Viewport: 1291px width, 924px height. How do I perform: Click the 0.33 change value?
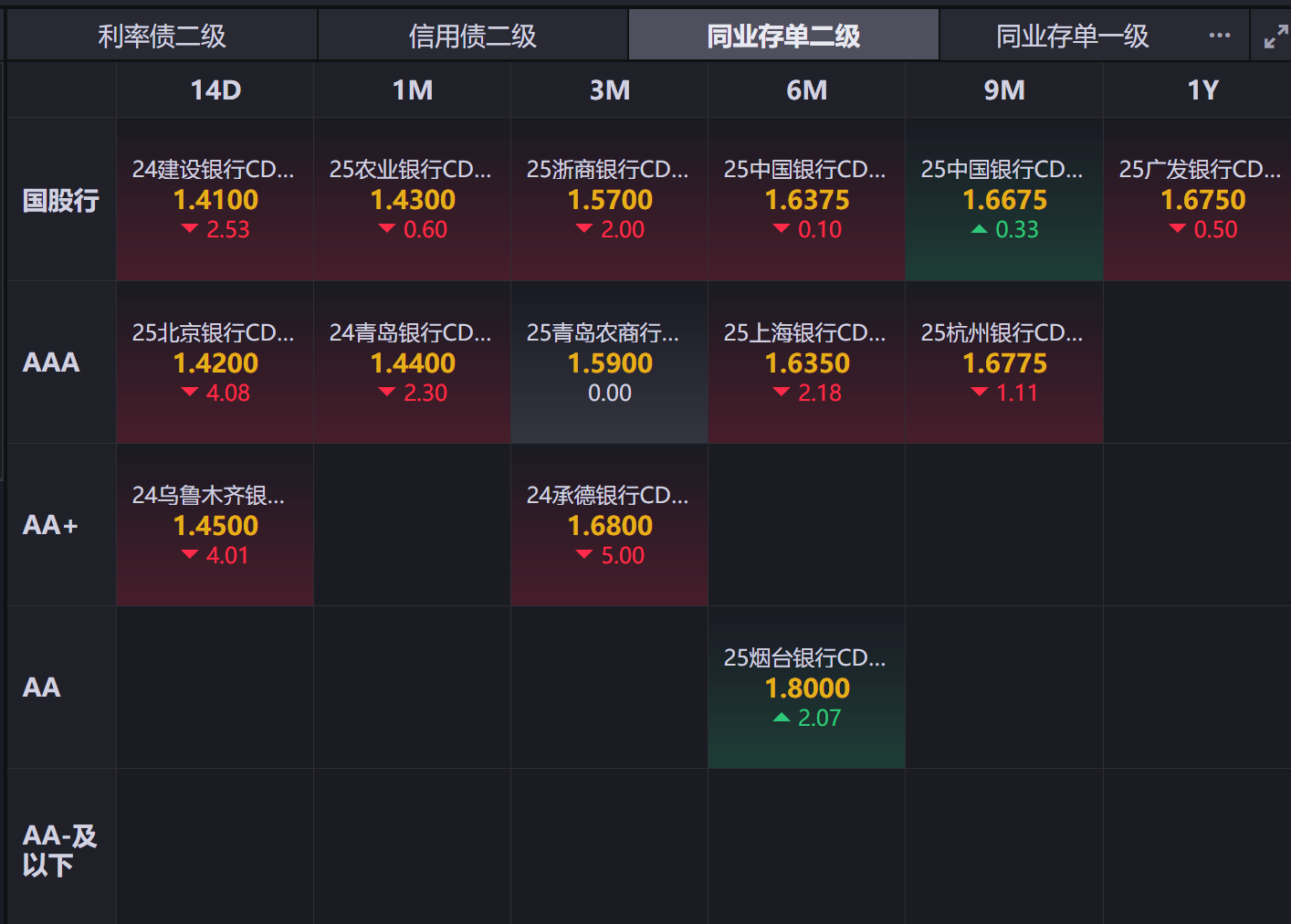1017,229
